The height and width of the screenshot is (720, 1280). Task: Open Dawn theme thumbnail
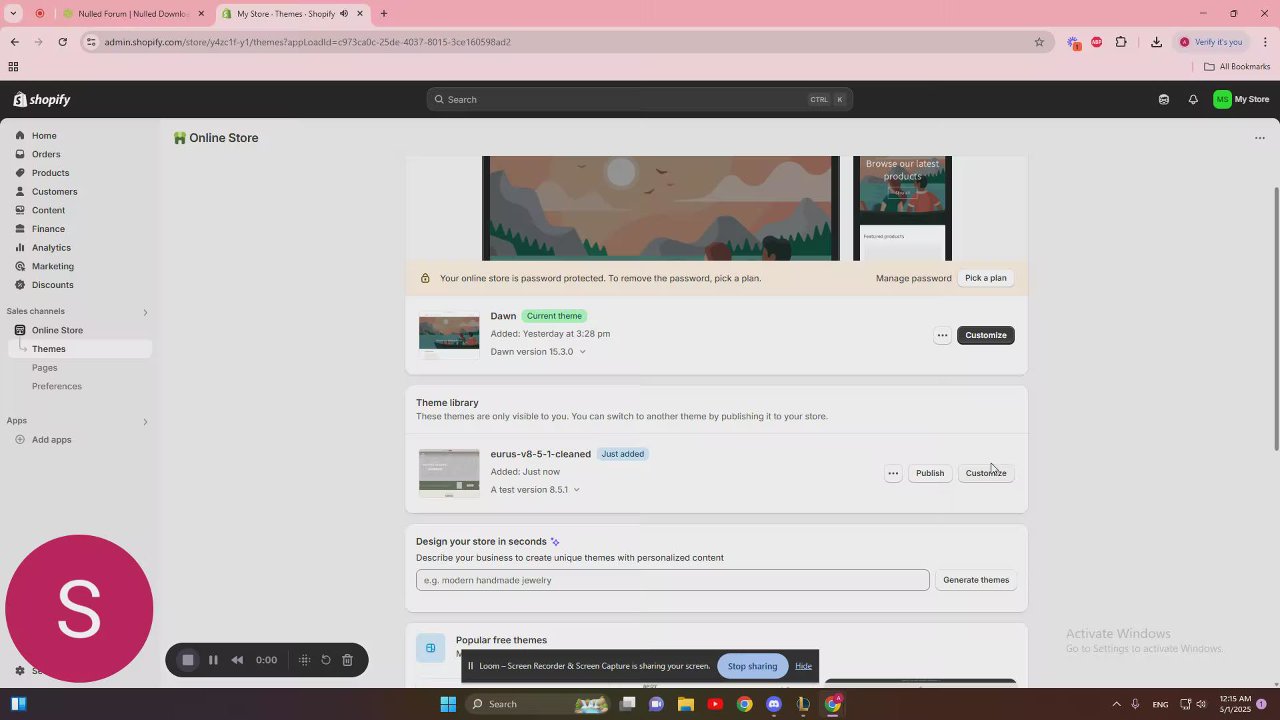tap(449, 335)
